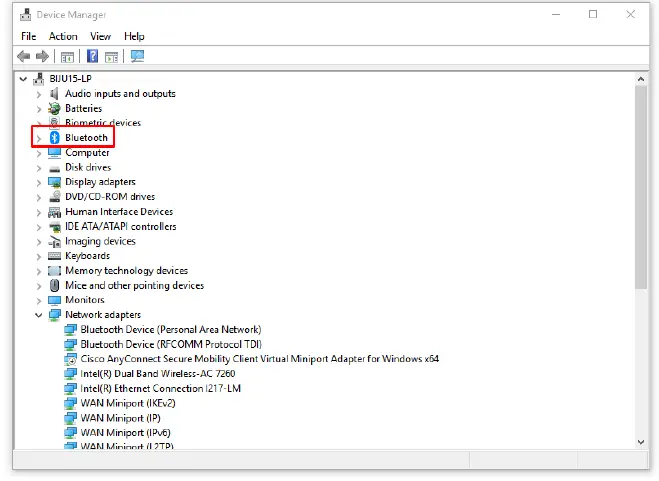Click the IDE ATA/ATAPI controllers icon

54,227
